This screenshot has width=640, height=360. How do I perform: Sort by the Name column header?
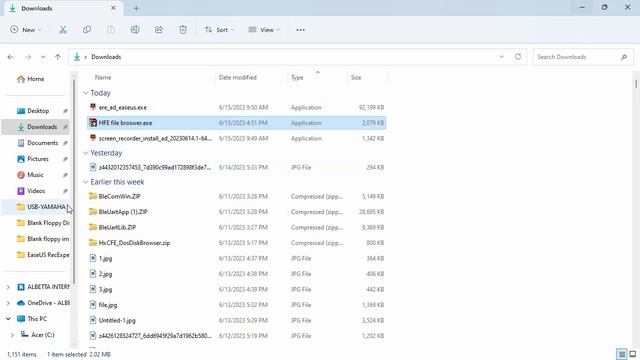click(x=103, y=77)
